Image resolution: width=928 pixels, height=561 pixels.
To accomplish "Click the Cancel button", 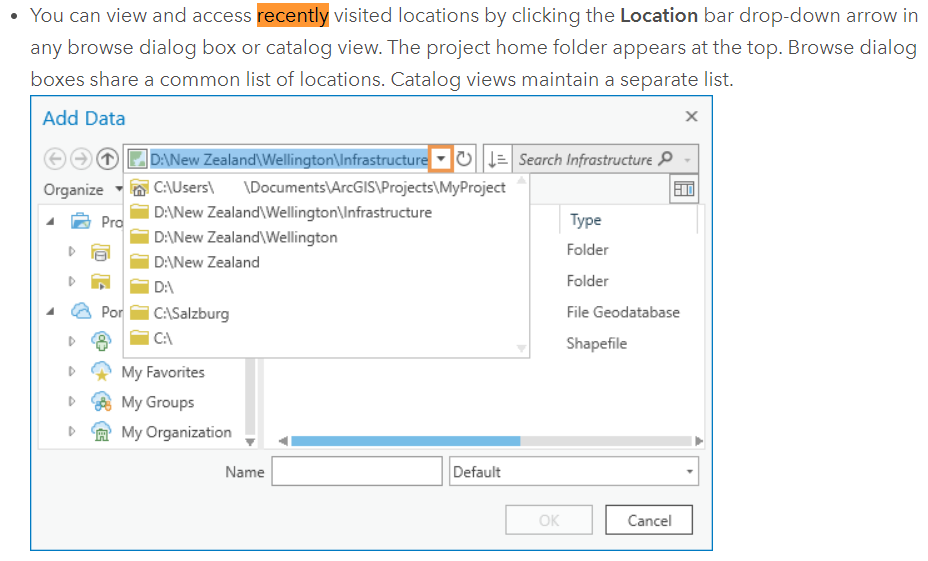I will pos(649,520).
